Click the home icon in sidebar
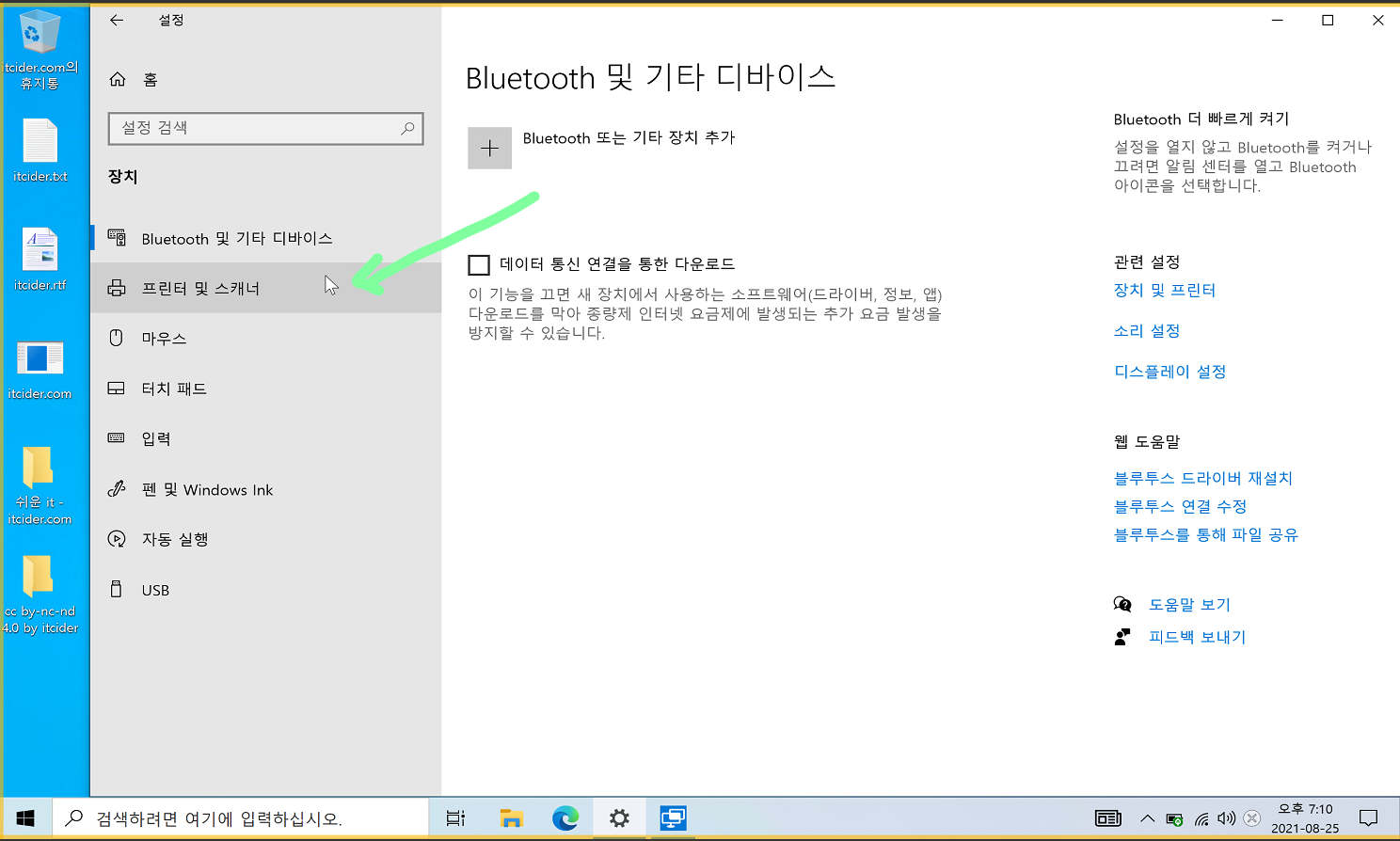 (x=118, y=79)
